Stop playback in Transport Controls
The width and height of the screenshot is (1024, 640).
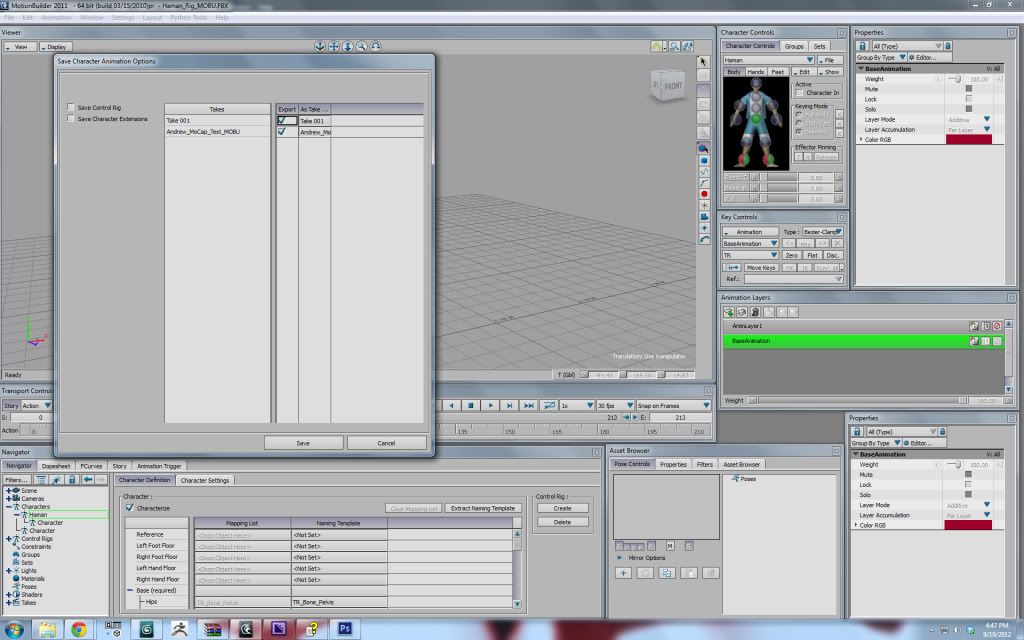coord(470,406)
